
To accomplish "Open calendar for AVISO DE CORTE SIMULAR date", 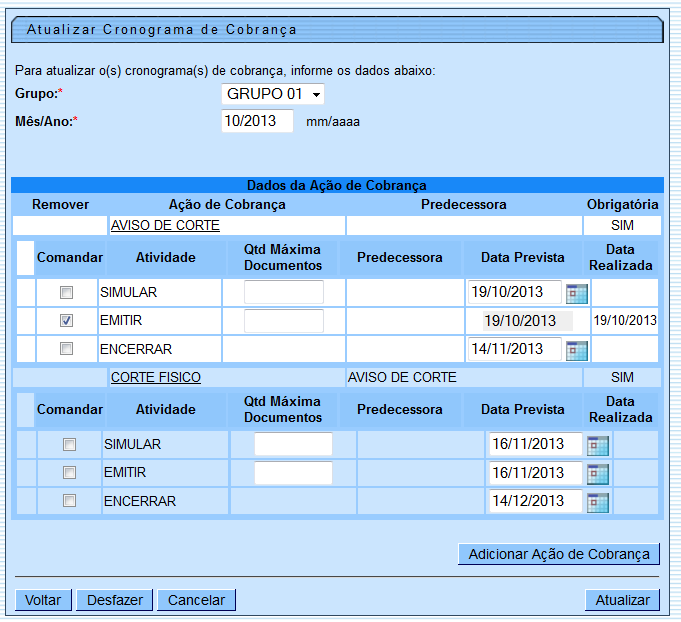I will point(577,293).
